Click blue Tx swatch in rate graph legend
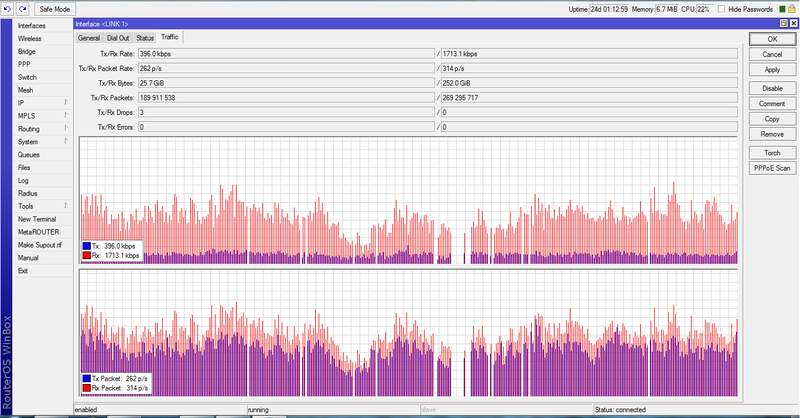800x418 pixels. [x=87, y=246]
